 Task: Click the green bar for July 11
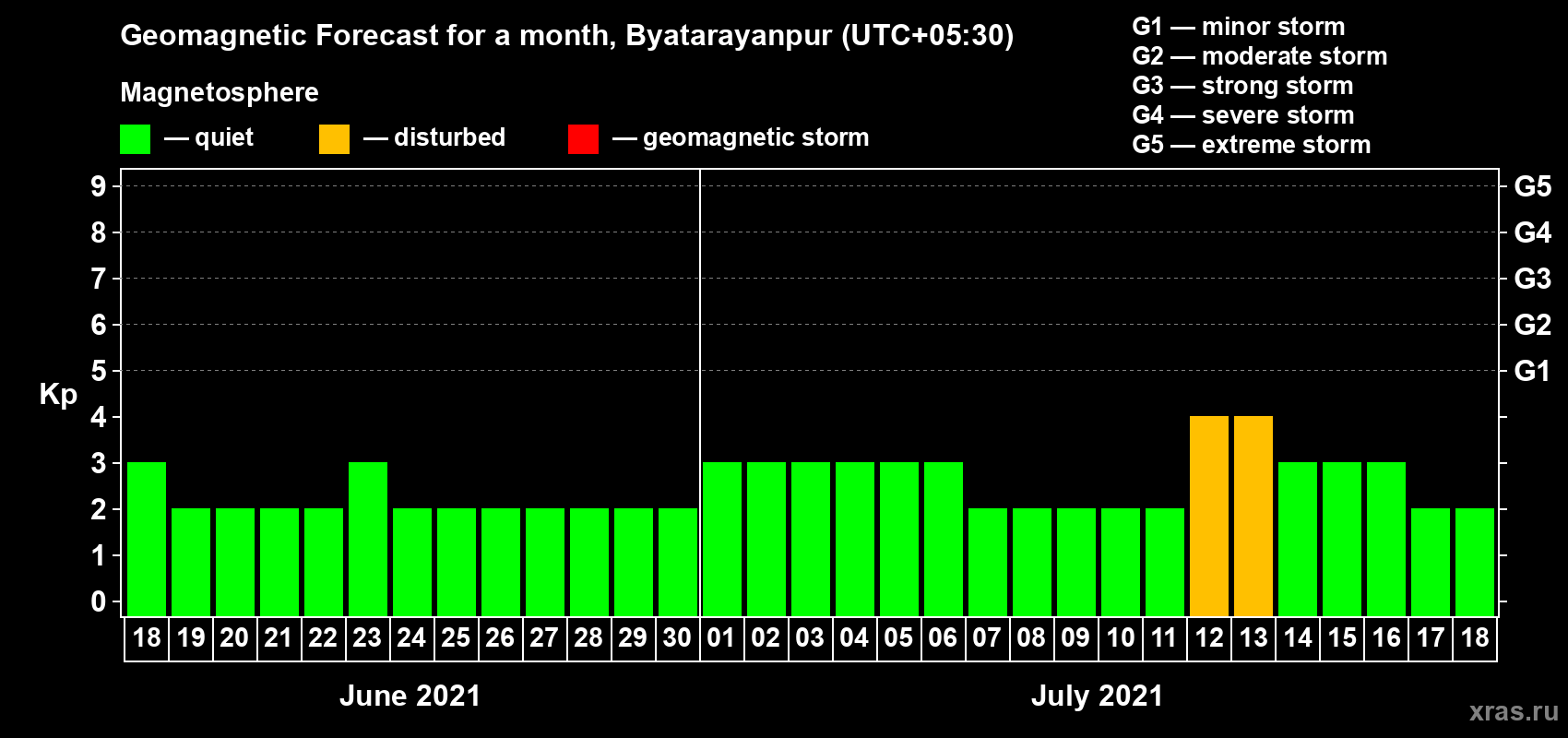[1165, 563]
